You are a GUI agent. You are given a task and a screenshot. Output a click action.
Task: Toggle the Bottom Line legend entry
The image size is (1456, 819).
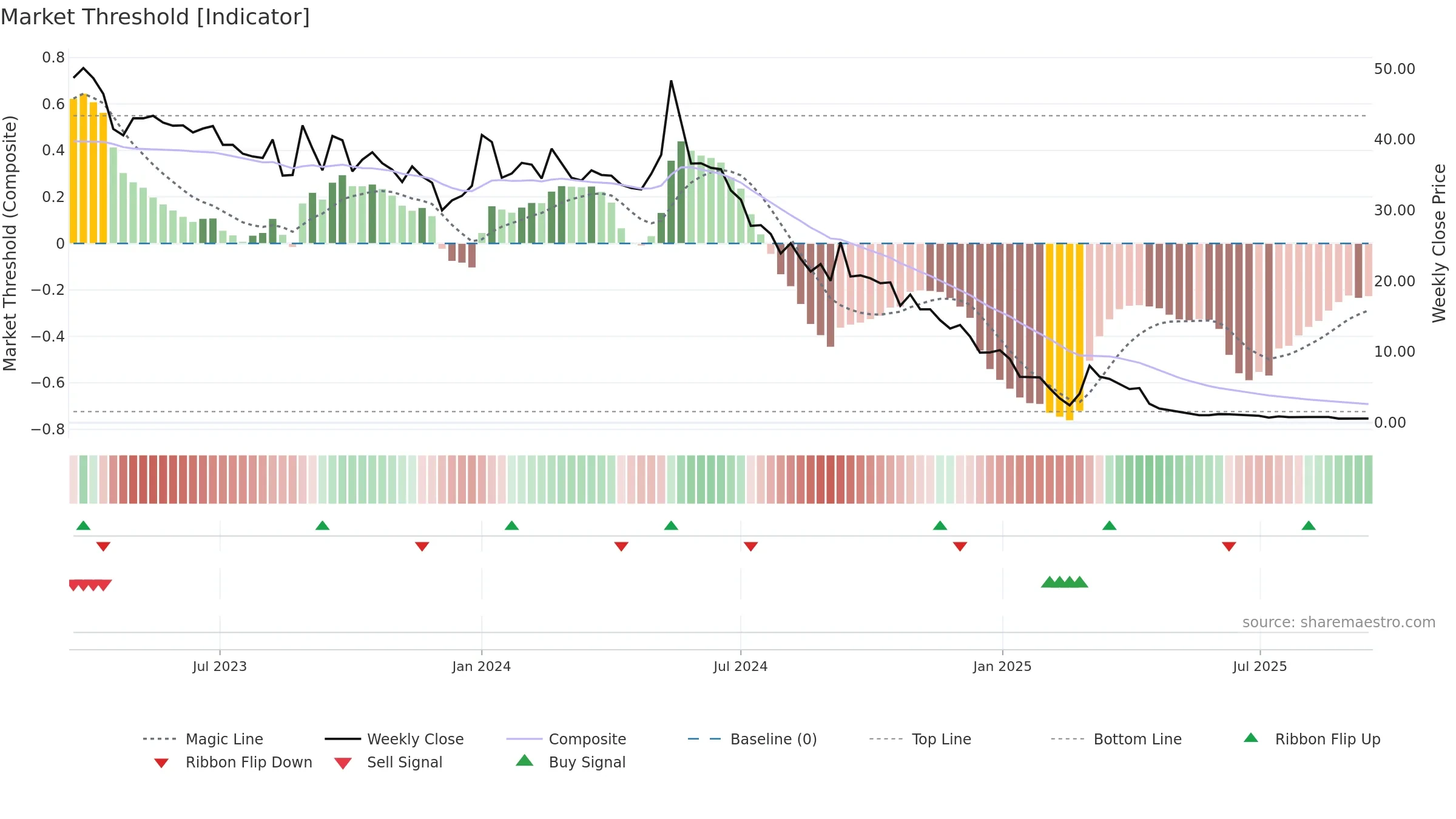pos(1116,739)
